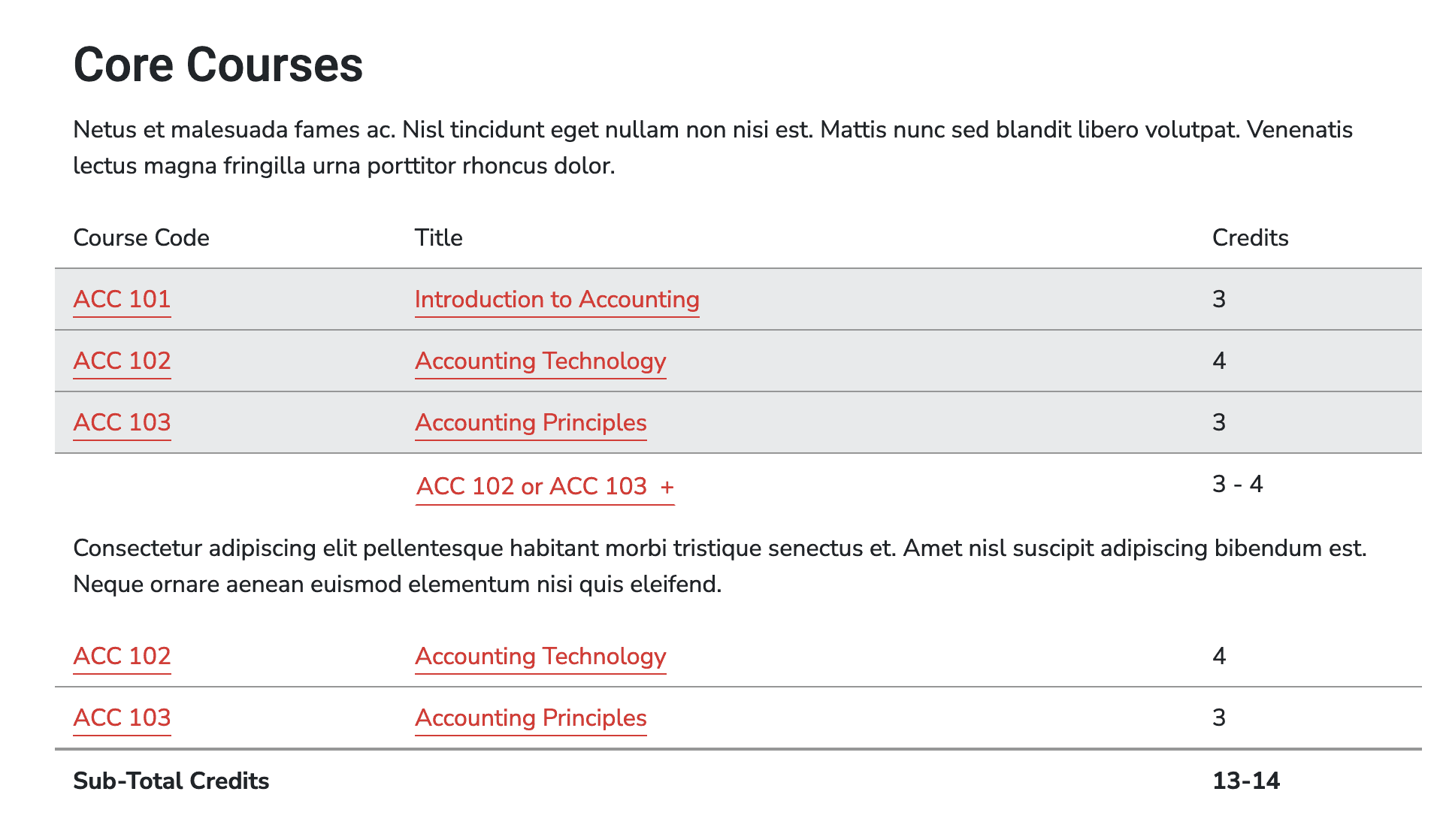Open ACC 102 link in the lower table

[122, 657]
